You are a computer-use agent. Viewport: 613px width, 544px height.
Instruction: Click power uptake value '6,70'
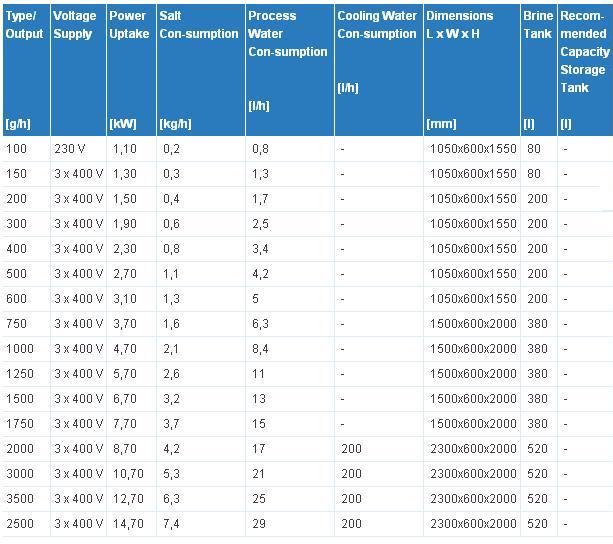coord(125,399)
